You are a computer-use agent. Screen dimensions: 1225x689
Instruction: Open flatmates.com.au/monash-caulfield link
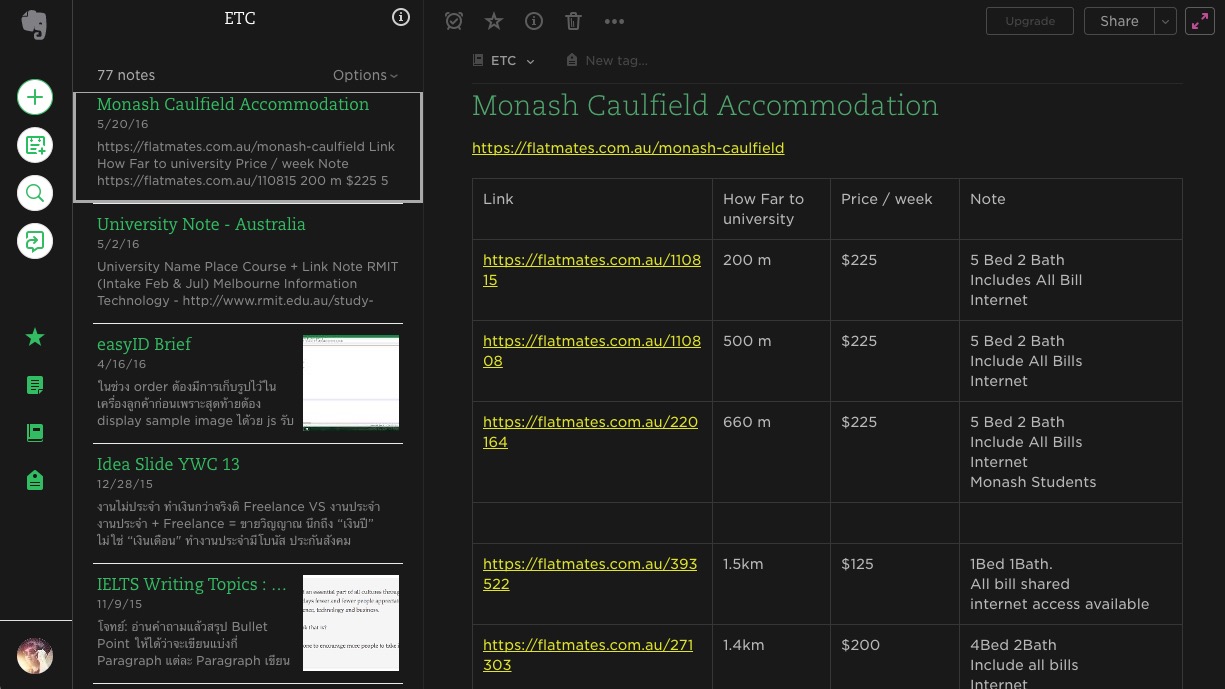(628, 148)
